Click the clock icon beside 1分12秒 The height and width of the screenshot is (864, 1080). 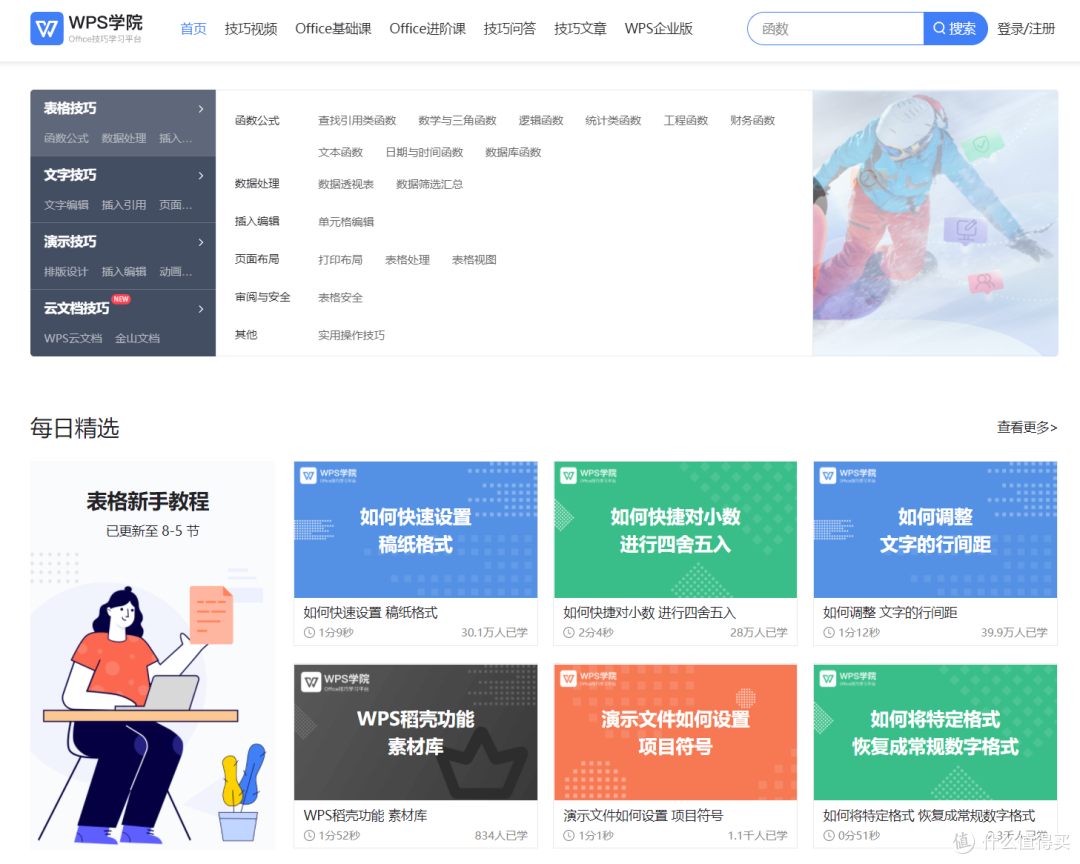click(x=829, y=632)
